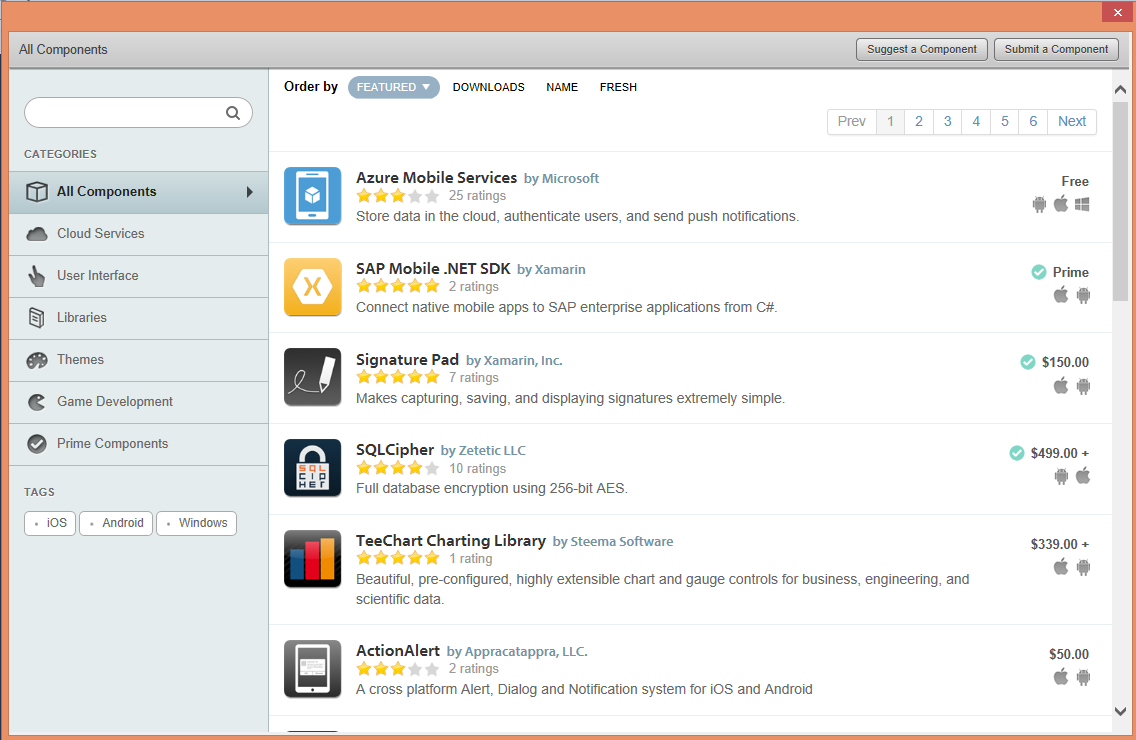This screenshot has height=740, width=1136.
Task: Click Apple platform icon on SAP Mobile SDK
Action: (x=1061, y=294)
